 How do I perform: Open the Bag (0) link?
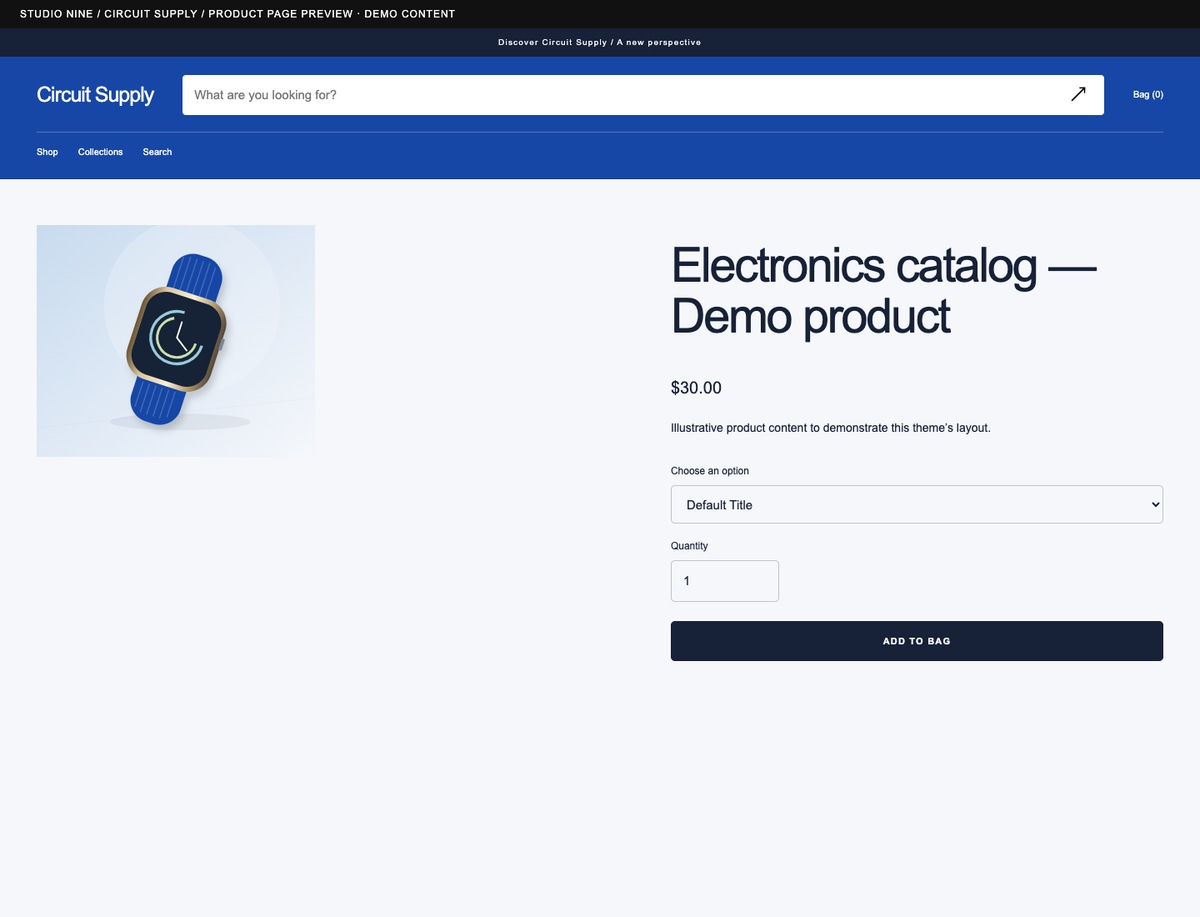[1147, 94]
